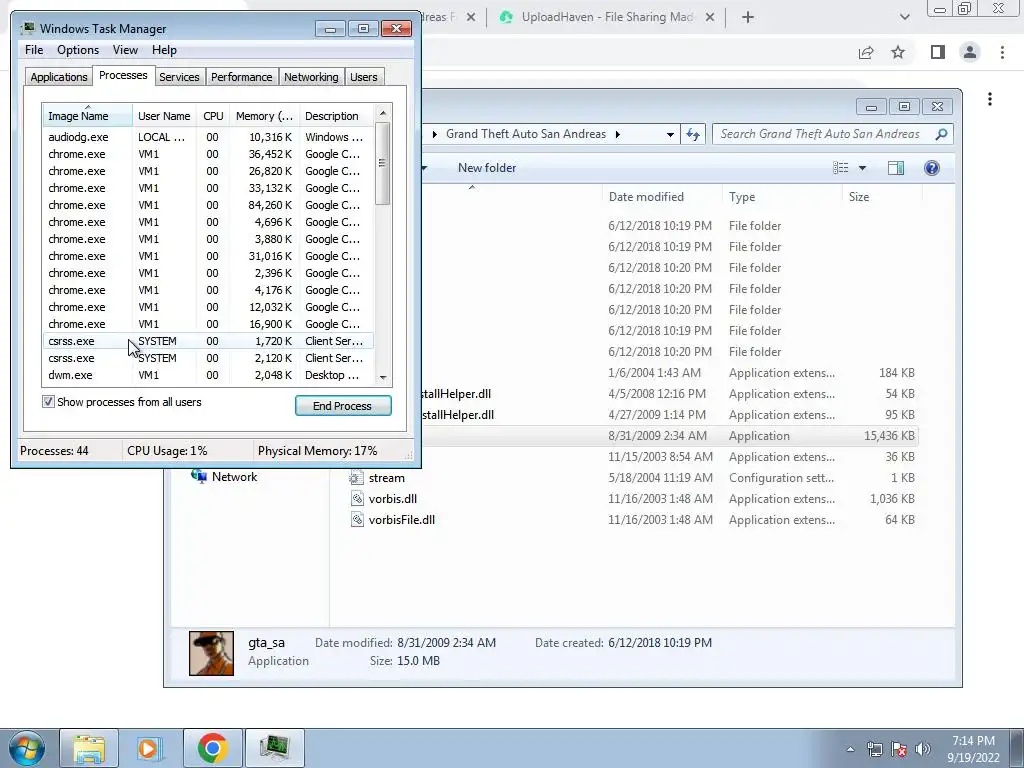Open Chrome tab search chevron
Screen dimensions: 1024x768
(x=904, y=18)
